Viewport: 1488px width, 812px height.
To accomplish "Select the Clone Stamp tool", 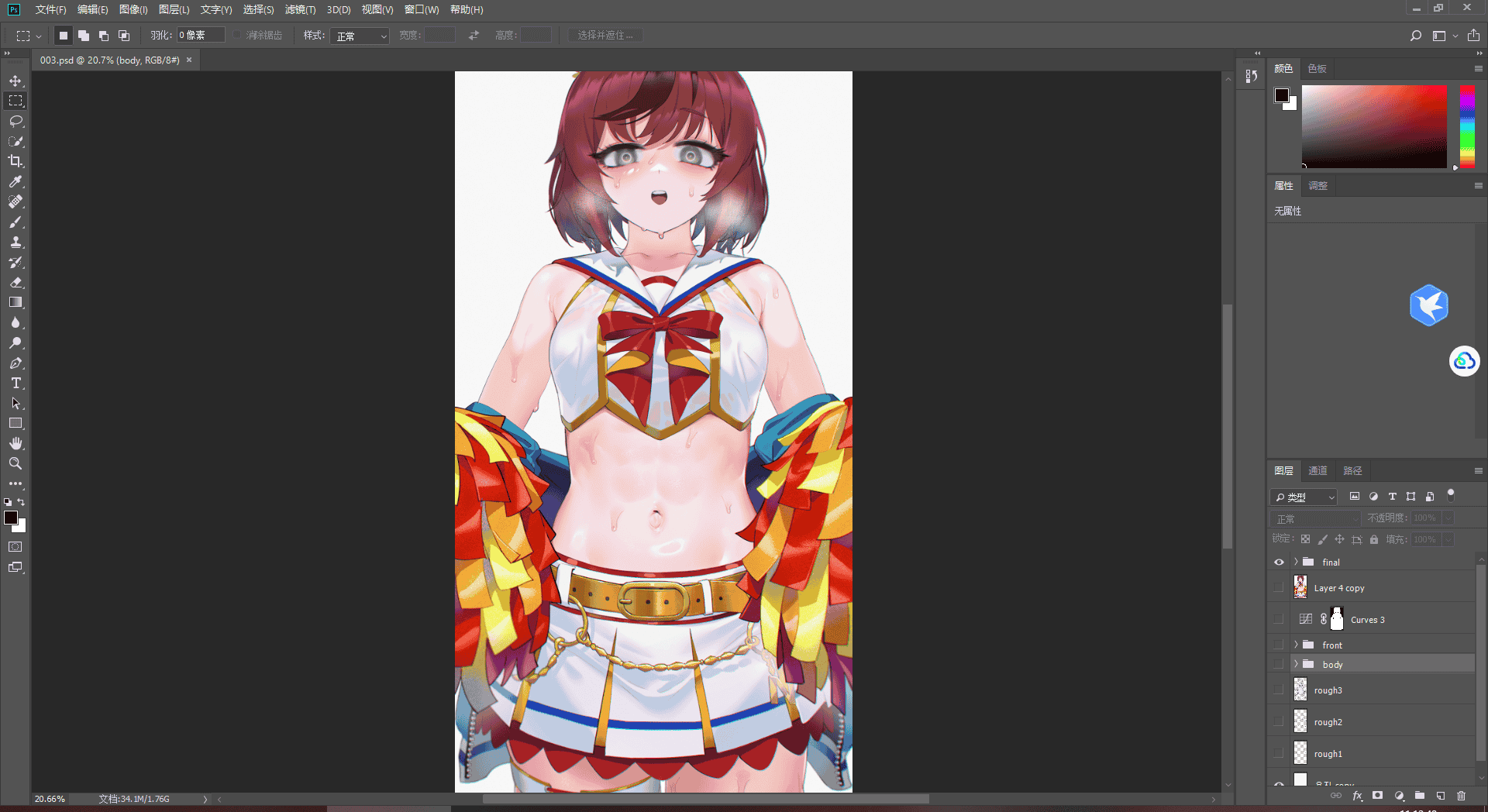I will (x=15, y=242).
